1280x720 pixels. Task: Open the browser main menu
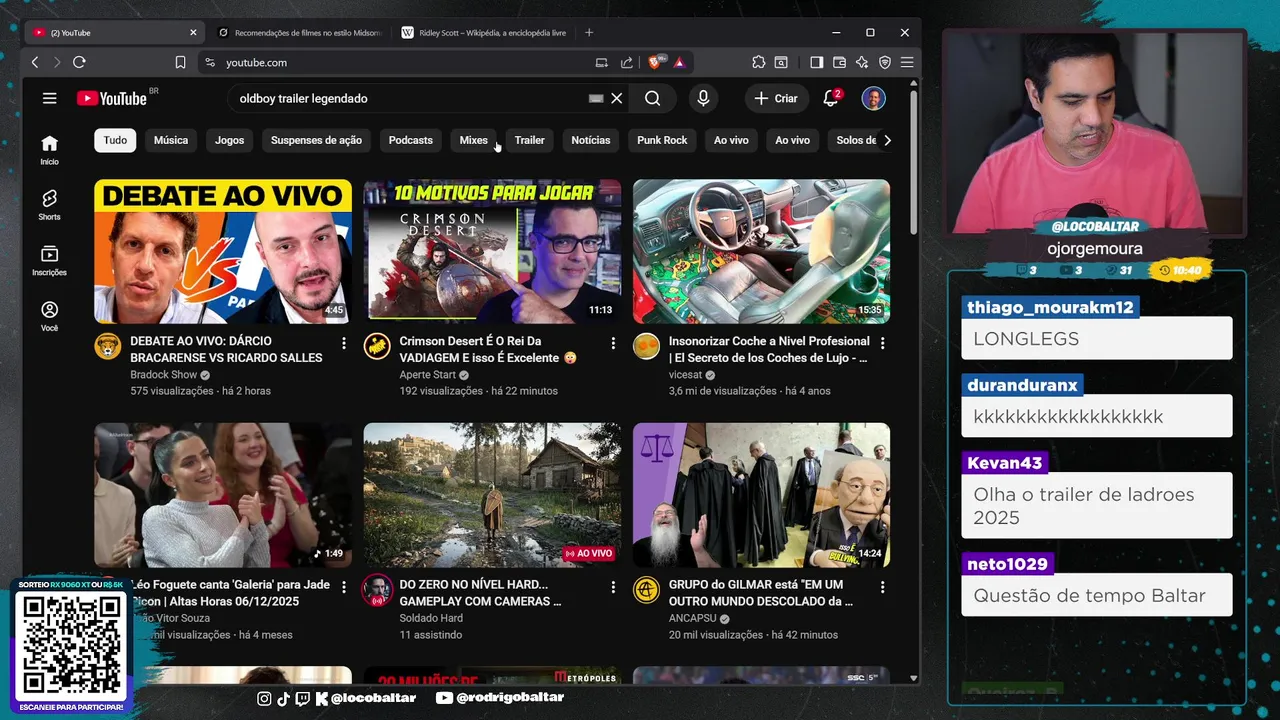point(907,62)
